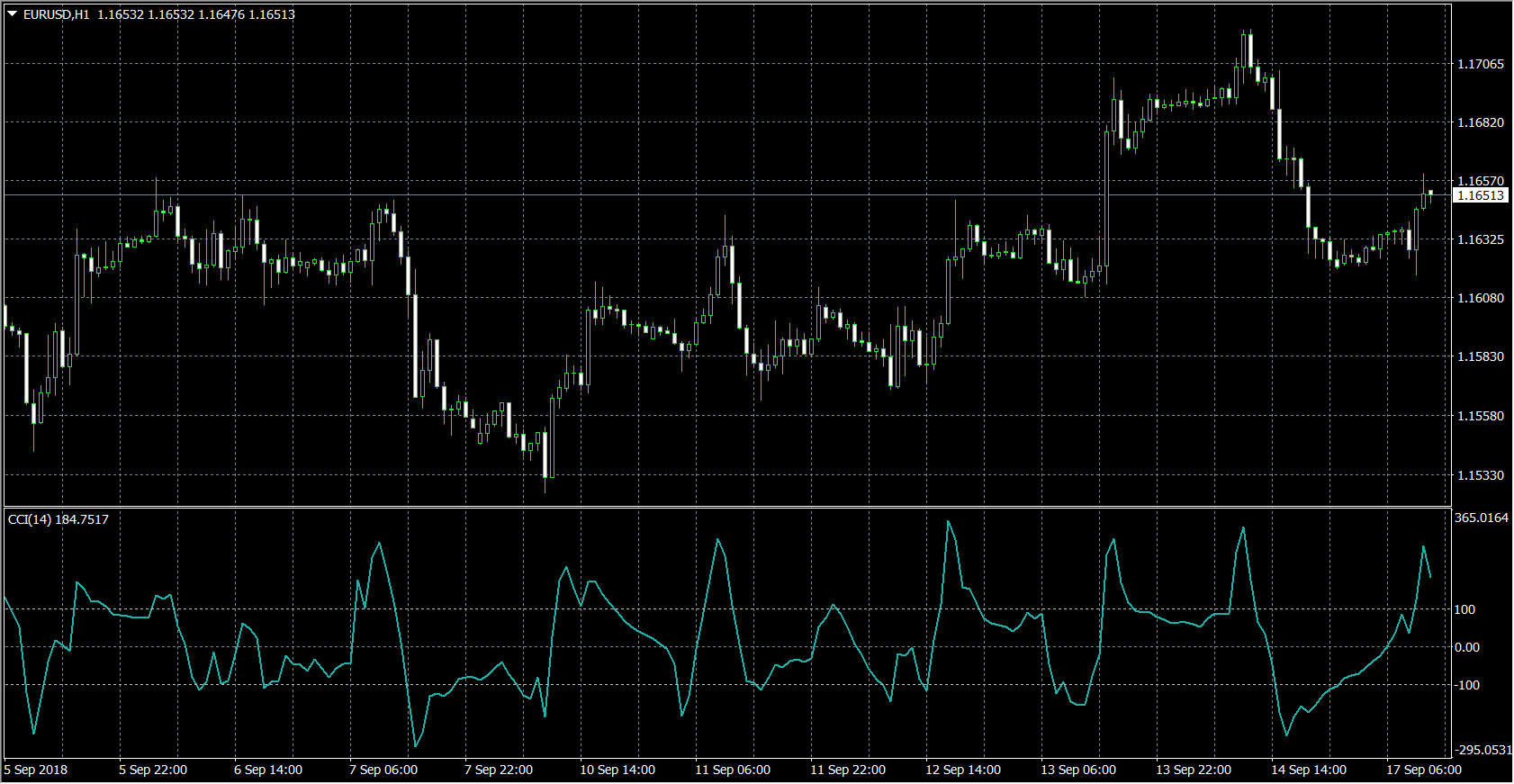This screenshot has height=784, width=1514.
Task: Click the 5 Sep 2018 date label
Action: (36, 770)
